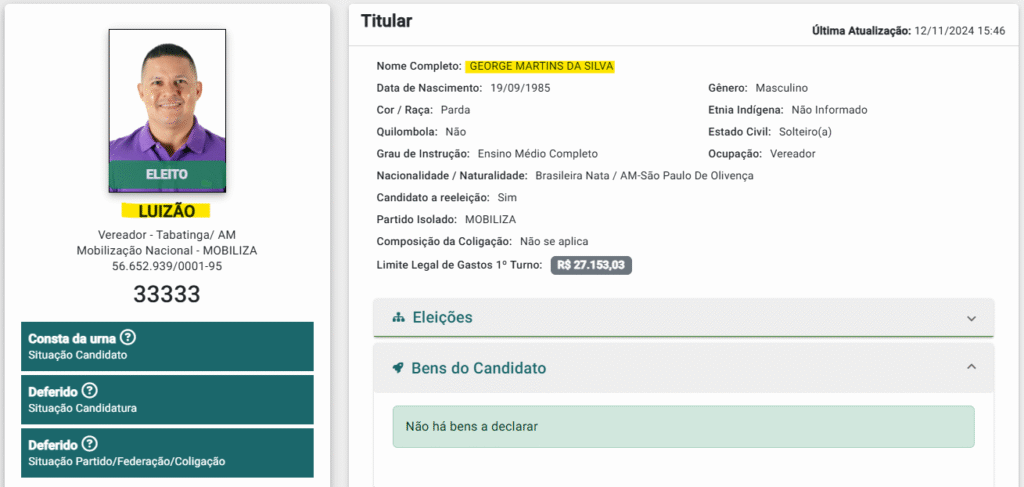Click help icon beside Deferido Situação Candidatura
Screen dimensions: 1024x487
tap(89, 391)
